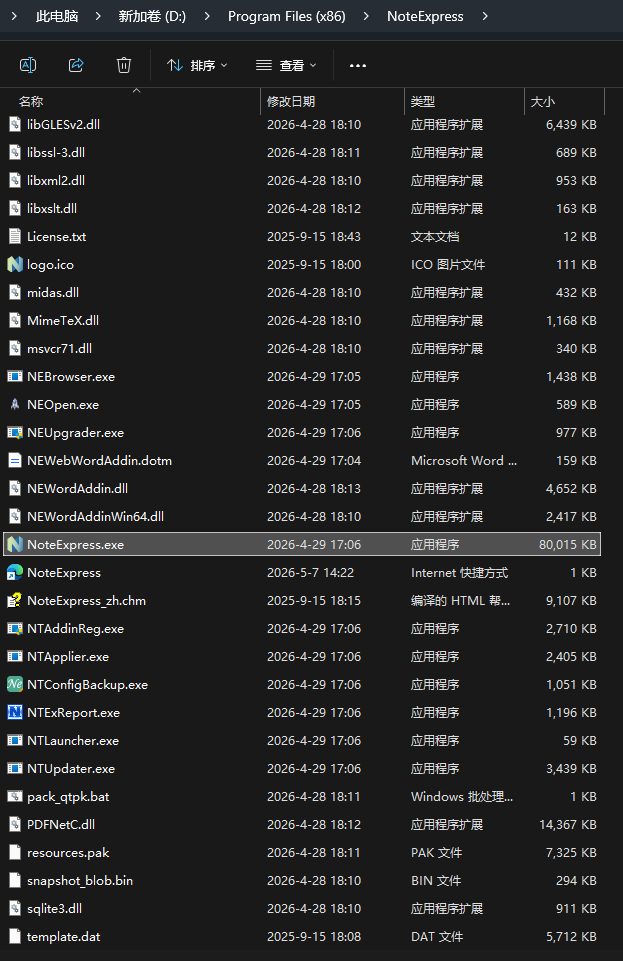623x961 pixels.
Task: Click the Internet 快捷方式 type cell
Action: [x=459, y=572]
